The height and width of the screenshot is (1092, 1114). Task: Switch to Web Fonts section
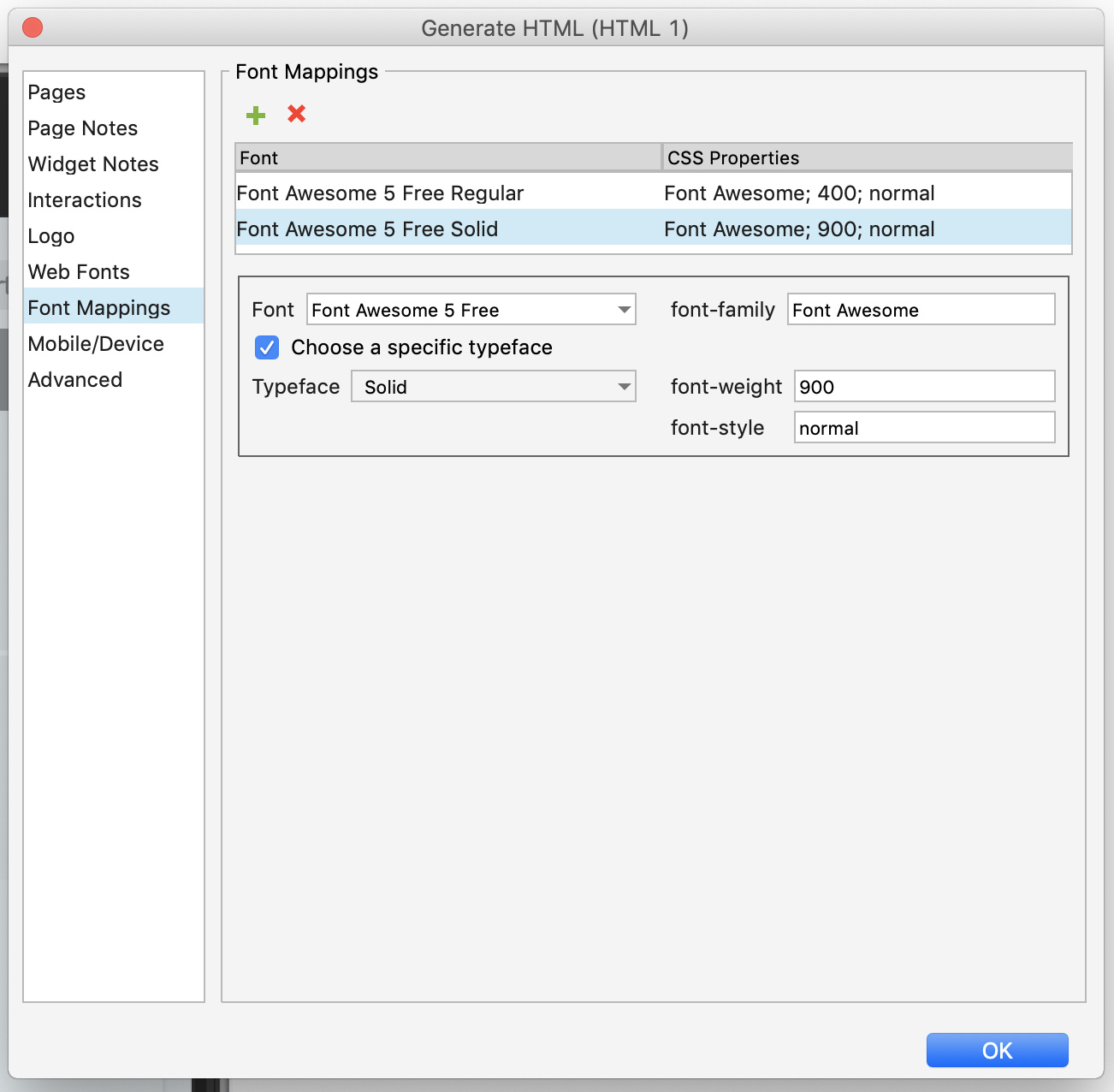coord(78,272)
